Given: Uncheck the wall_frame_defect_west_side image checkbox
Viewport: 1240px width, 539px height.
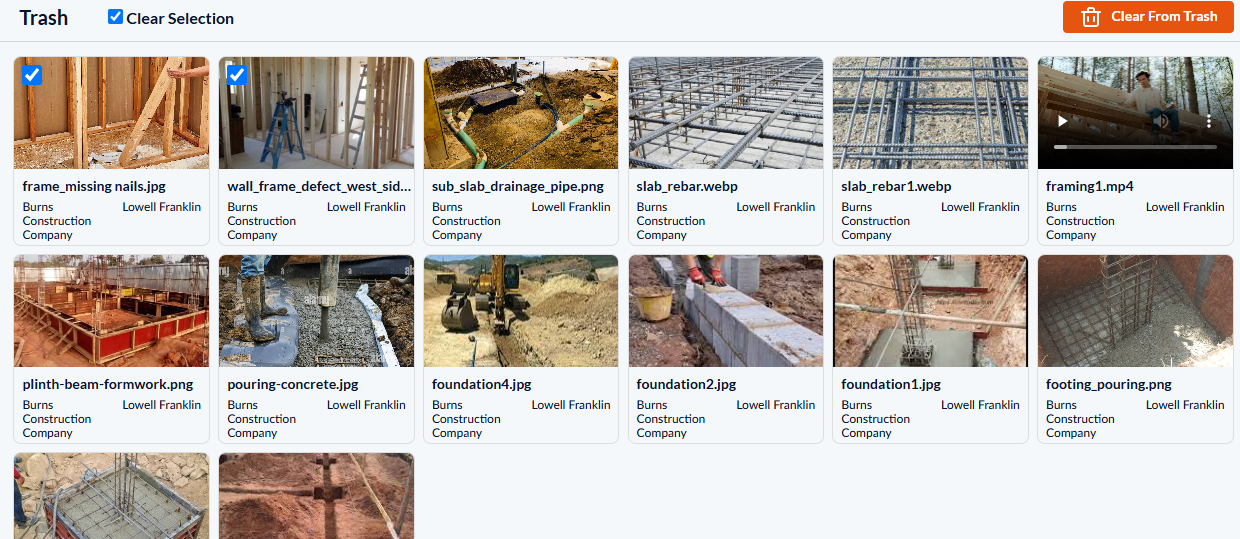Looking at the screenshot, I should (x=237, y=75).
